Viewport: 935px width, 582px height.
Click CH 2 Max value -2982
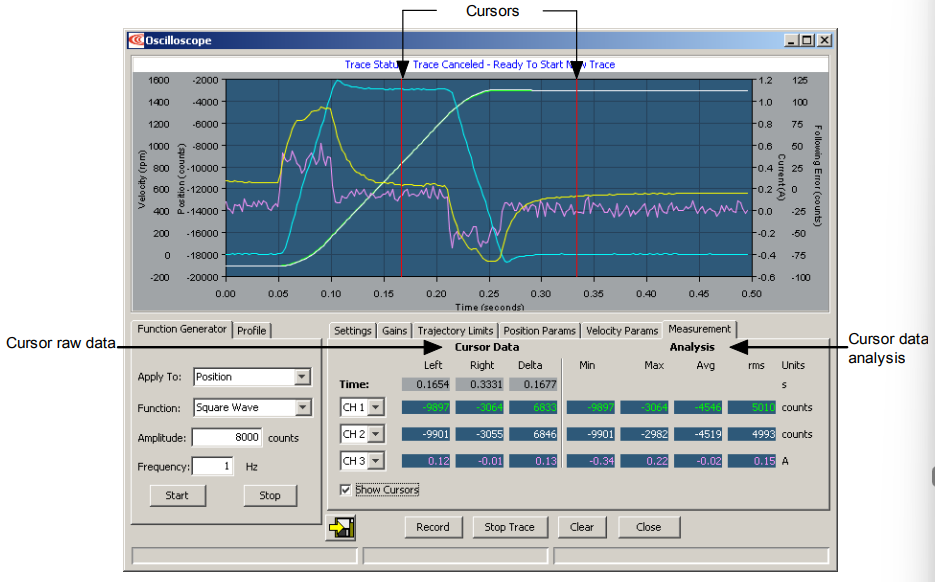[645, 434]
